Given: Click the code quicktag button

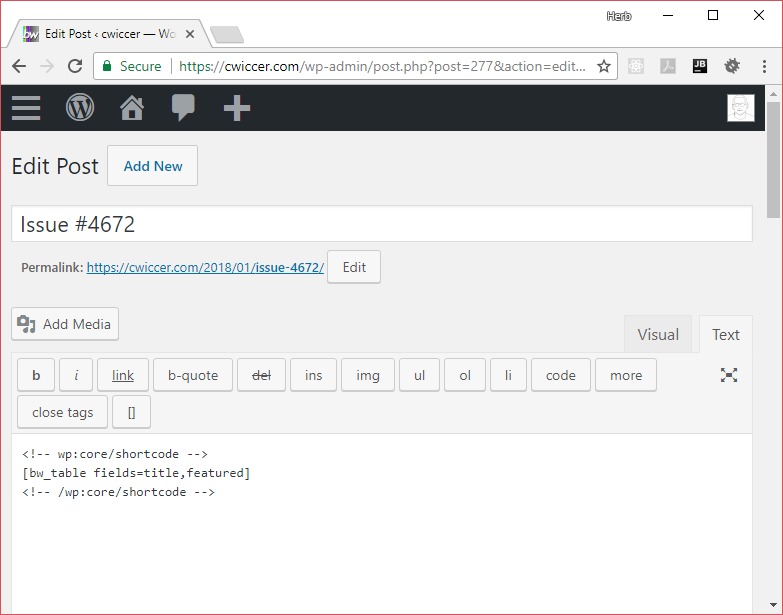Looking at the screenshot, I should tap(561, 375).
